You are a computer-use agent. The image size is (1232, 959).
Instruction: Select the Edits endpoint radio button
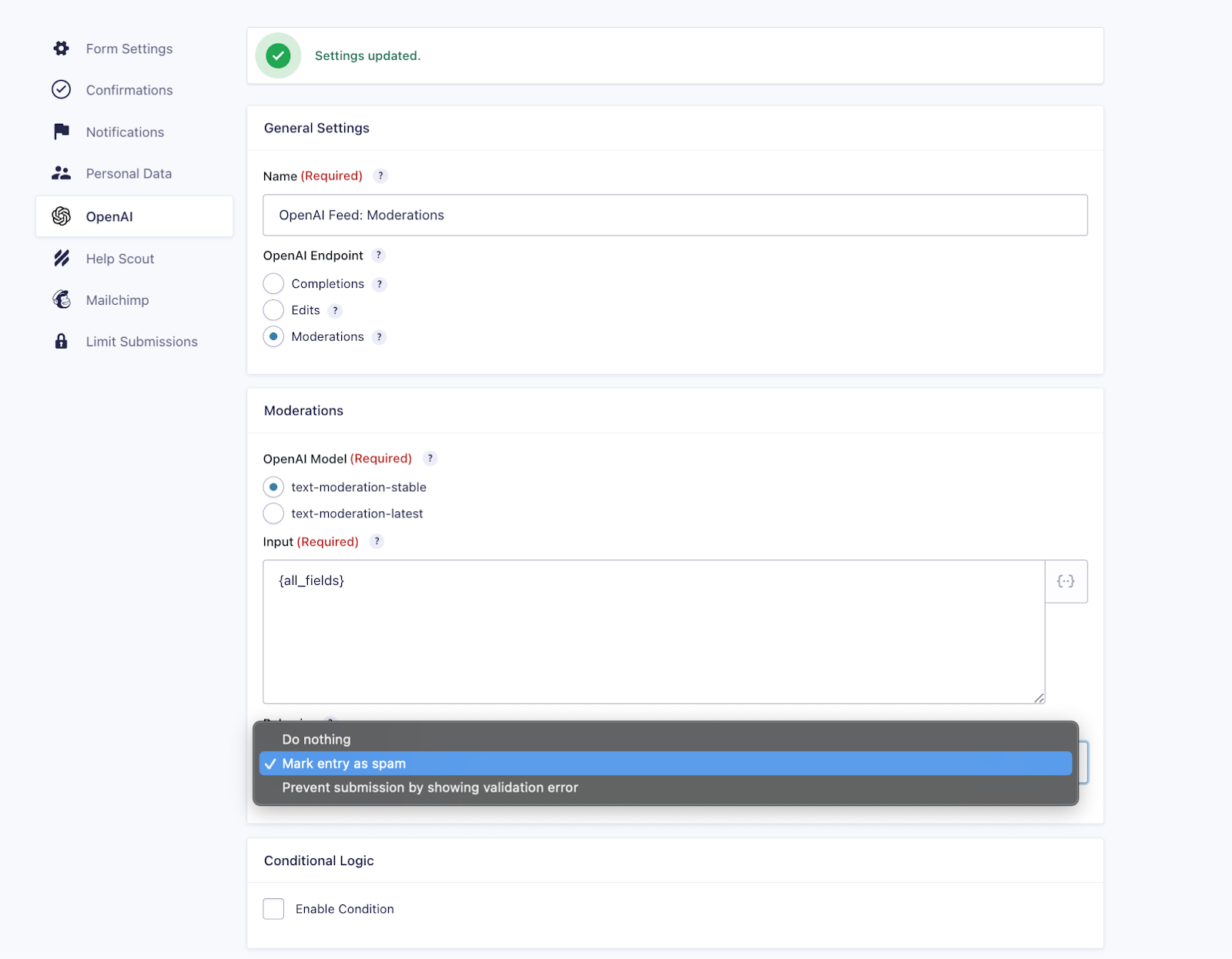[273, 310]
